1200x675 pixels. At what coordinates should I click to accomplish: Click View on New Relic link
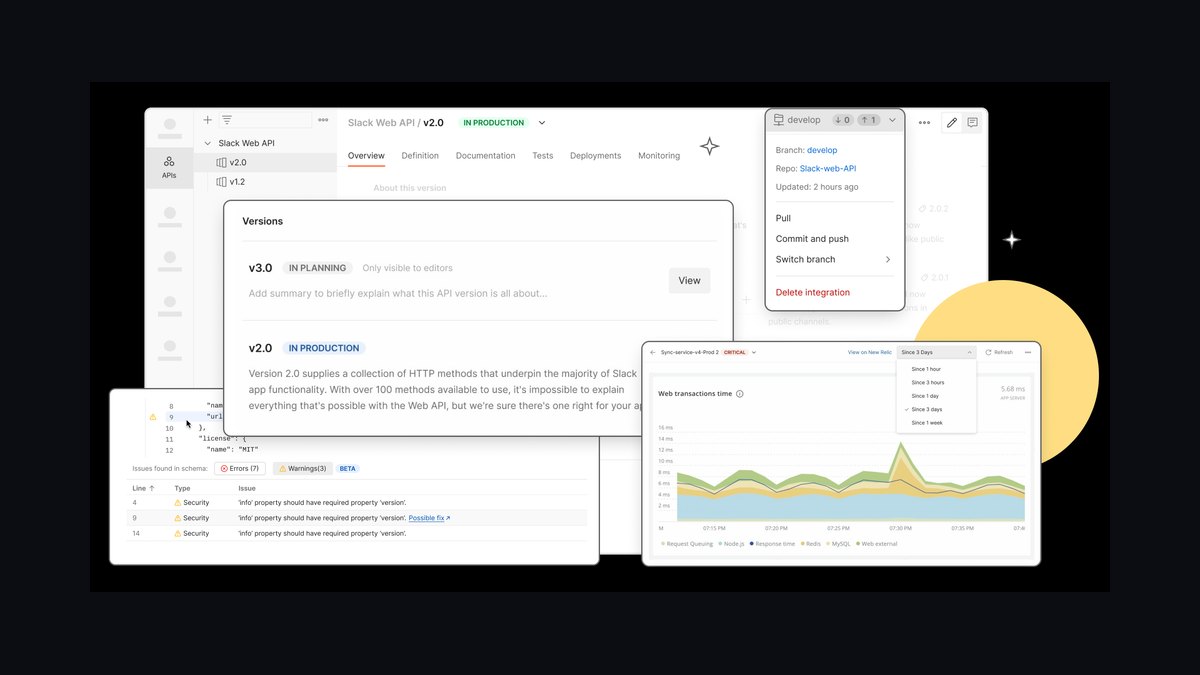[x=869, y=352]
